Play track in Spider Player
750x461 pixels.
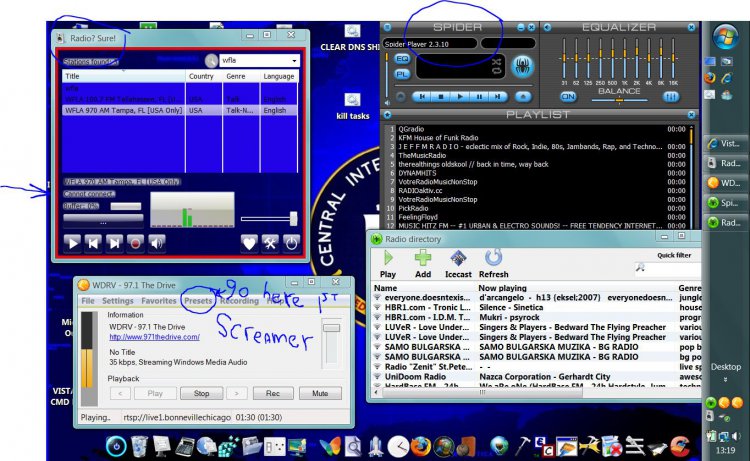(460, 97)
